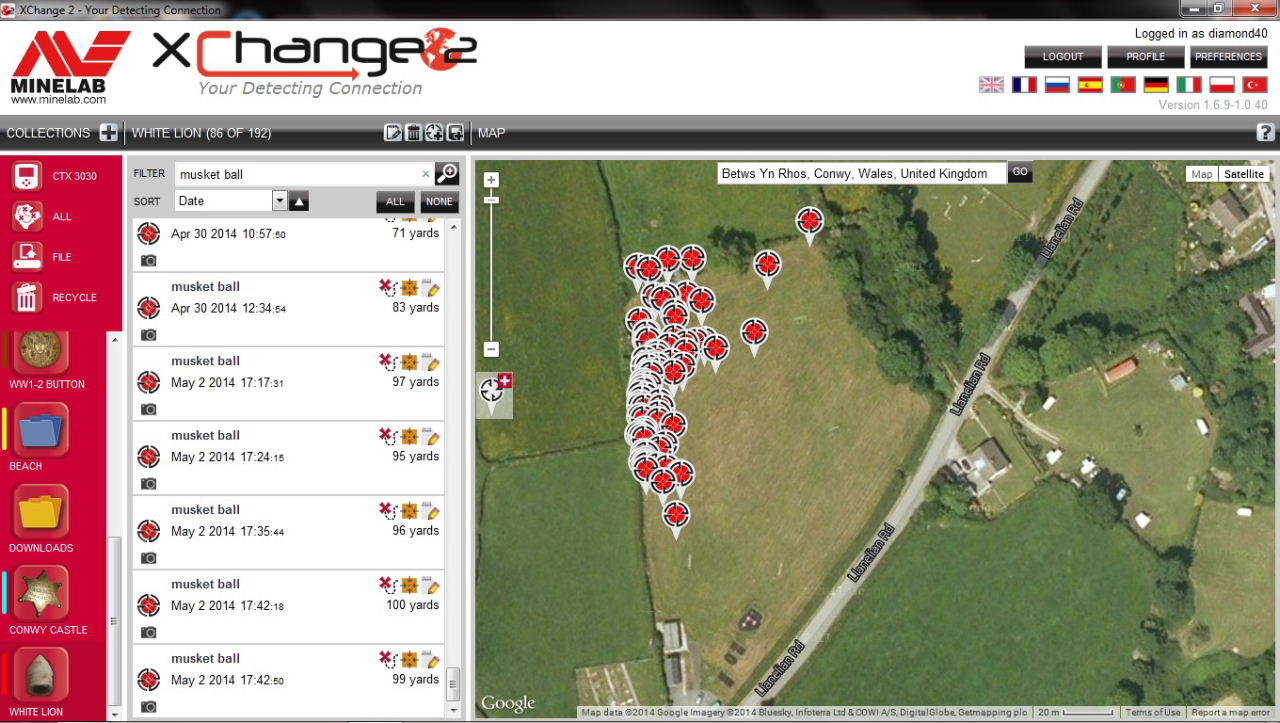This screenshot has width=1280, height=723.
Task: Click the Minelab logo
Action: (70, 67)
